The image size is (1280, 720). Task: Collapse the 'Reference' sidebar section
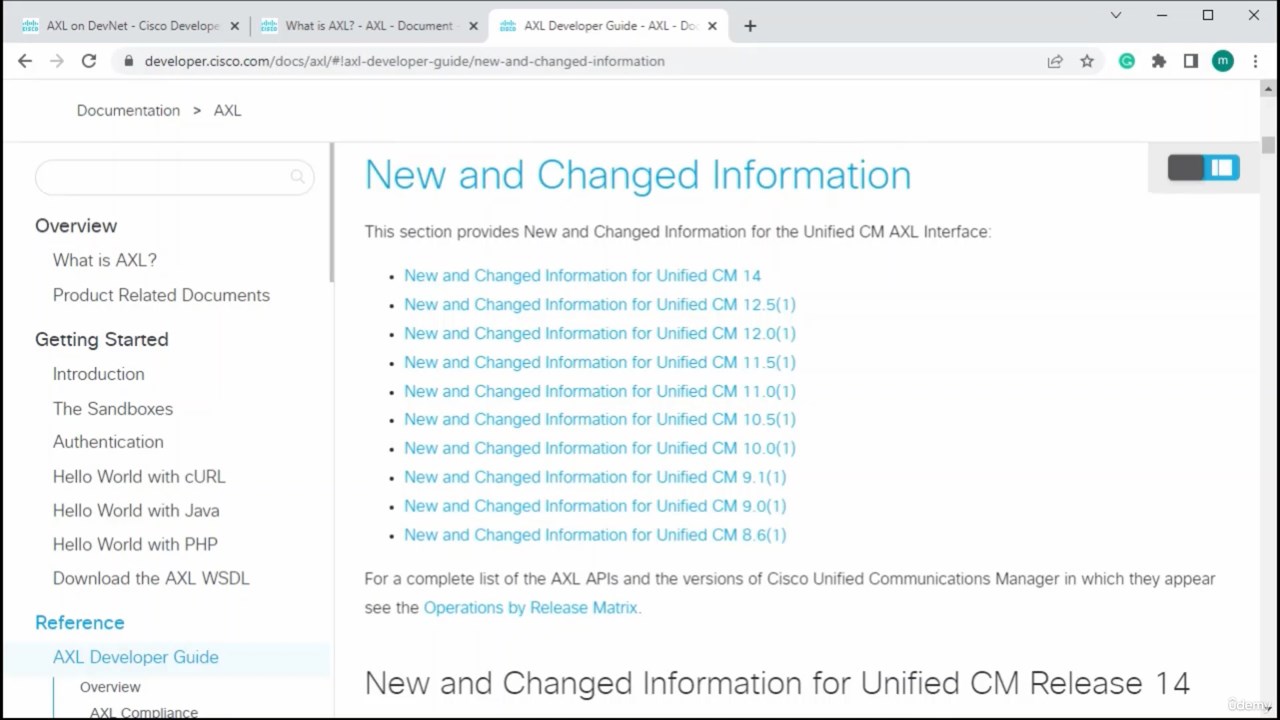(79, 622)
